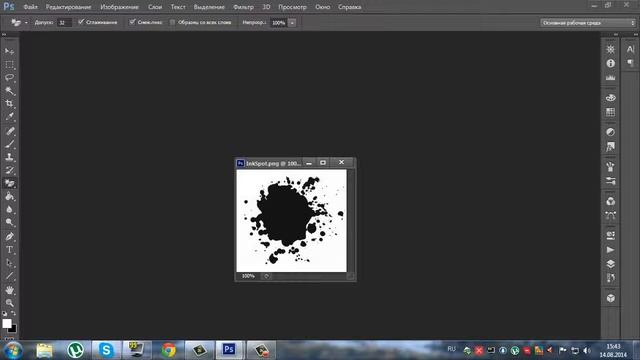Open the Просмотр menu
The height and width of the screenshot is (360, 640).
click(292, 7)
